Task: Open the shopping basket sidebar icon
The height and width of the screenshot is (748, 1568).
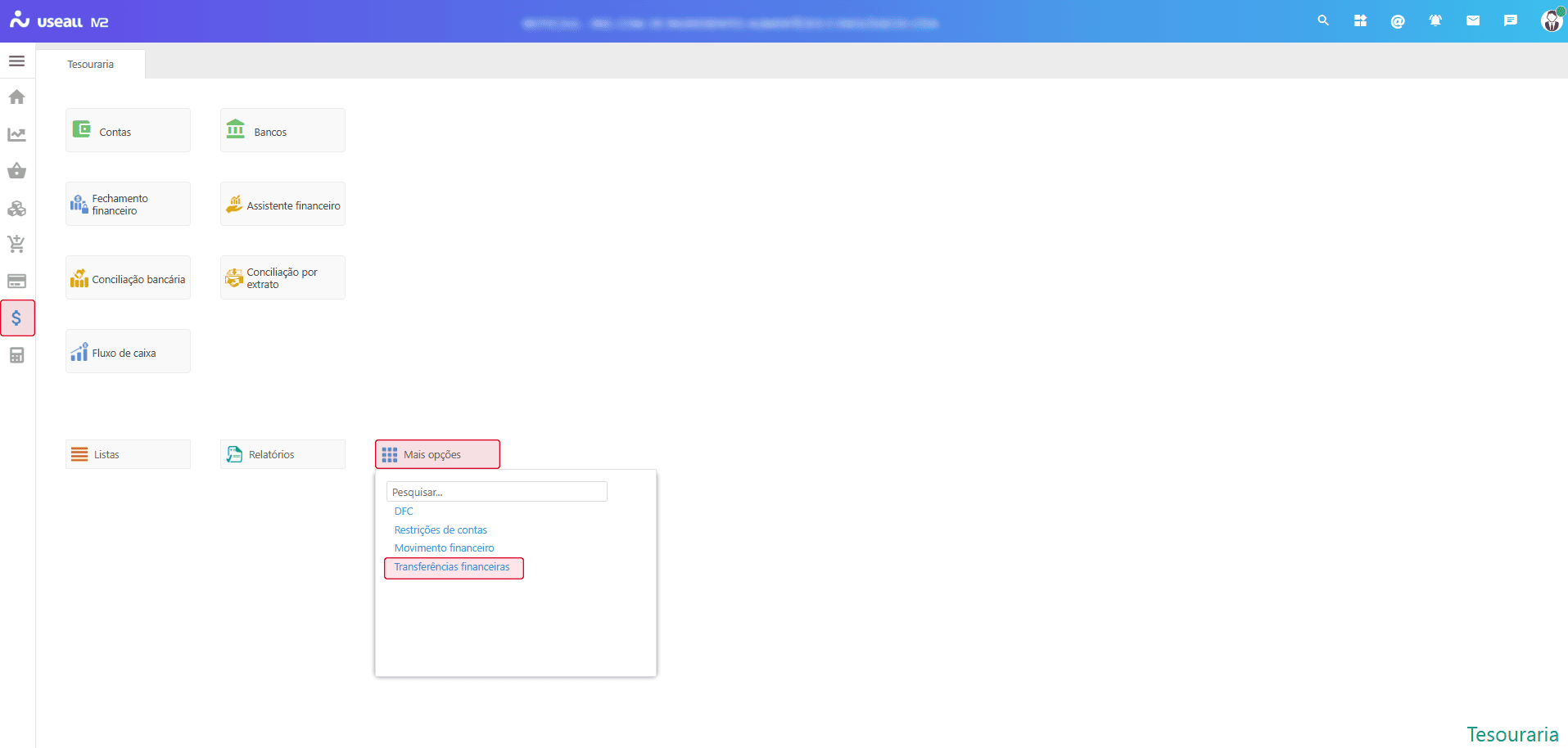Action: (x=16, y=171)
